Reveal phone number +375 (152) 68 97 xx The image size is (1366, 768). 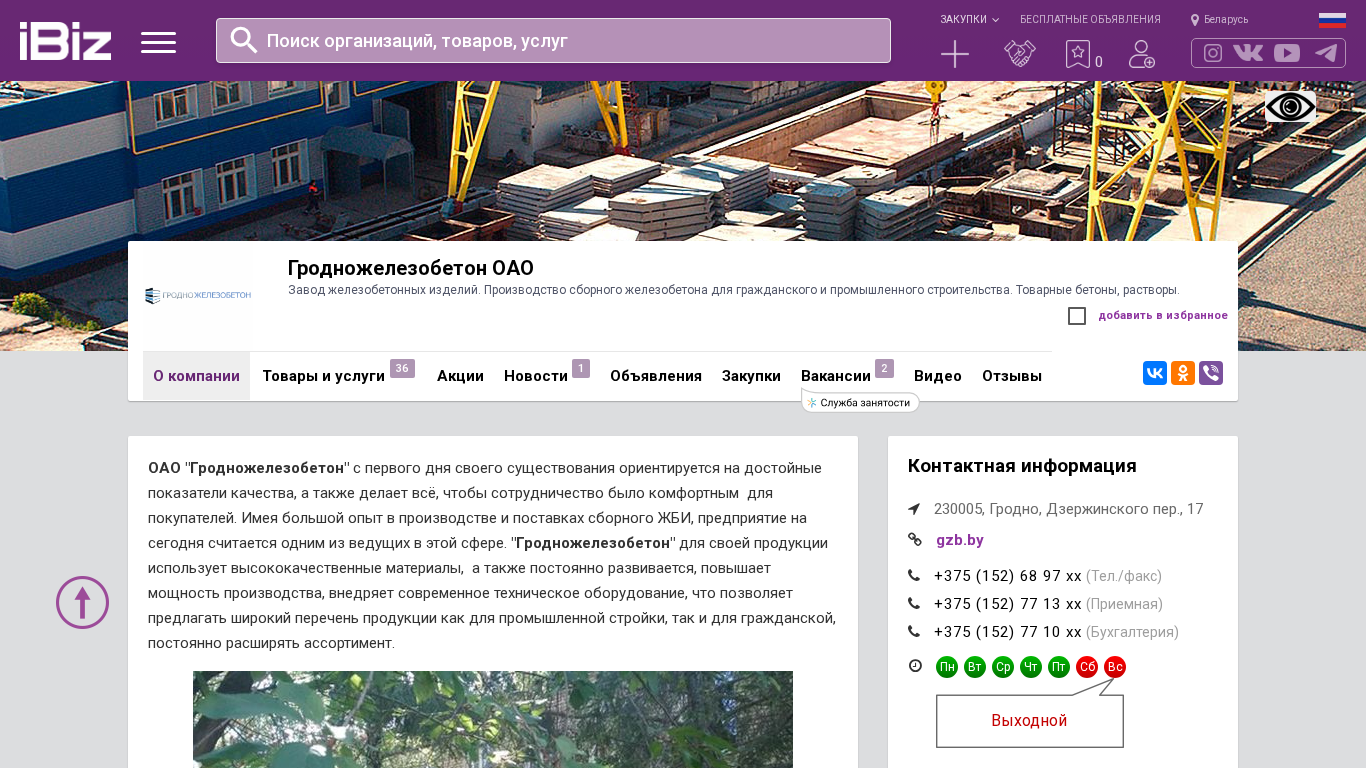1008,576
